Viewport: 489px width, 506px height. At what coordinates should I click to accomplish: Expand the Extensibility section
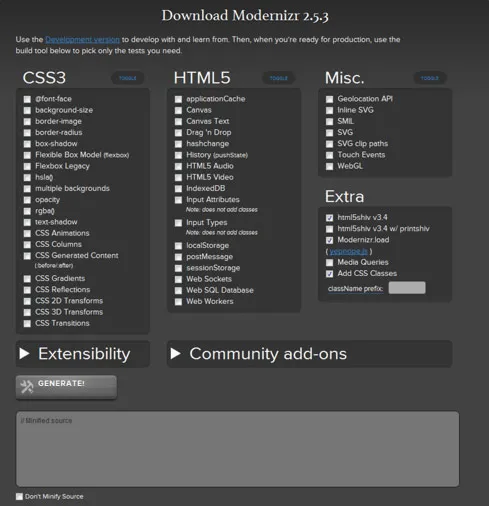pos(83,354)
